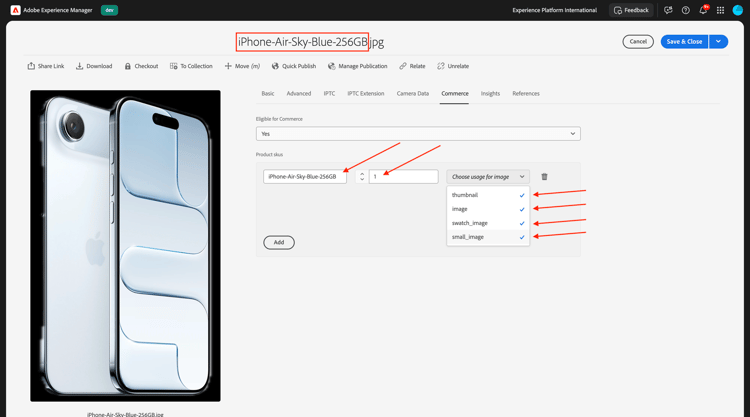Image resolution: width=750 pixels, height=417 pixels.
Task: Expand Eligible for Commerce dropdown
Action: (418, 134)
